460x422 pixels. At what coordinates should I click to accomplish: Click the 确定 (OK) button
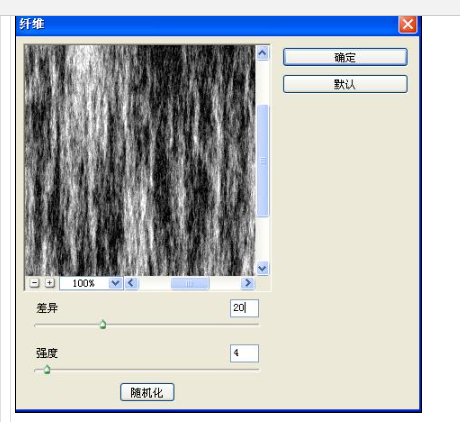point(345,57)
